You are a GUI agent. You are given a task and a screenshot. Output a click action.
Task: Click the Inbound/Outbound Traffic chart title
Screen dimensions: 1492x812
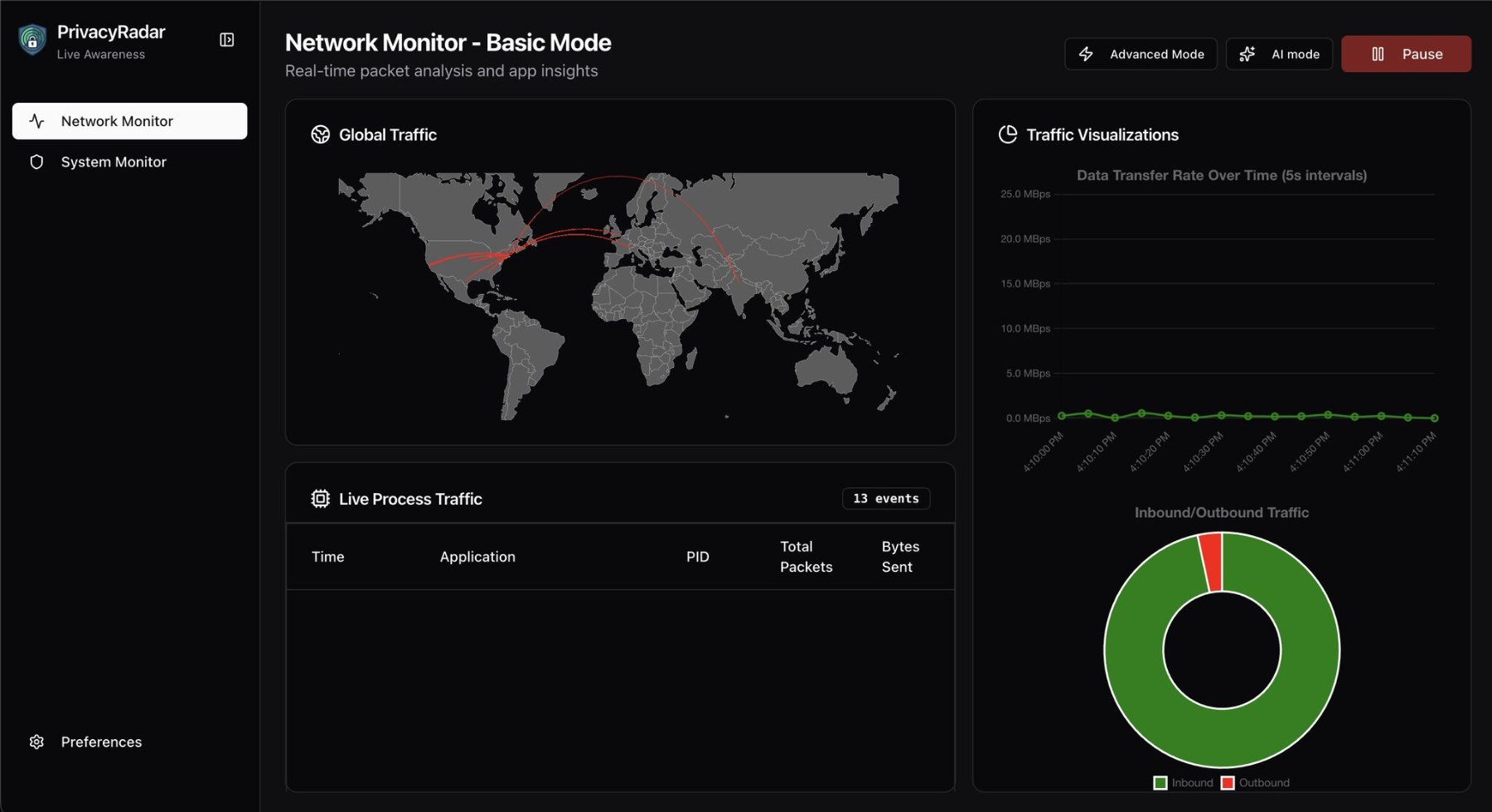pyautogui.click(x=1222, y=512)
